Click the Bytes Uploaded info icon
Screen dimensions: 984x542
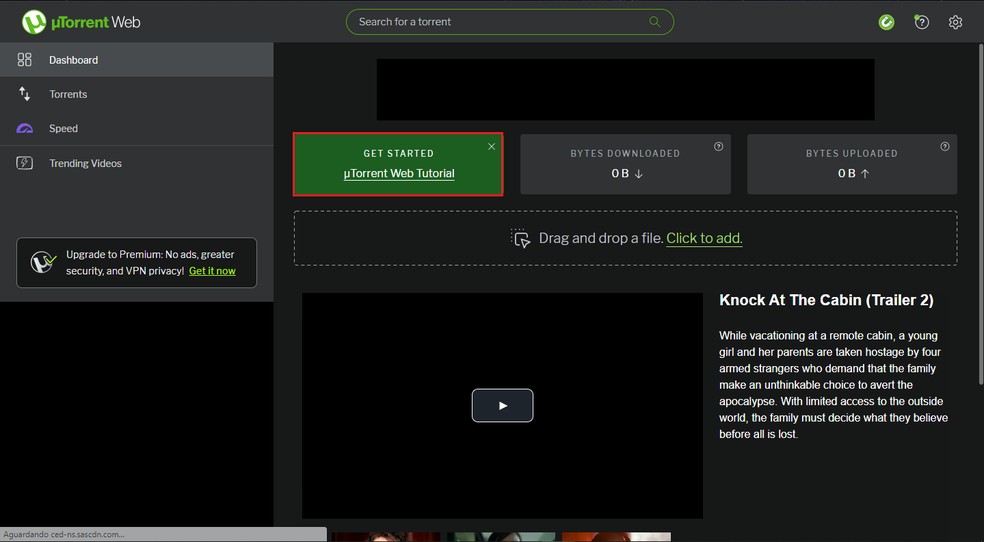[945, 146]
